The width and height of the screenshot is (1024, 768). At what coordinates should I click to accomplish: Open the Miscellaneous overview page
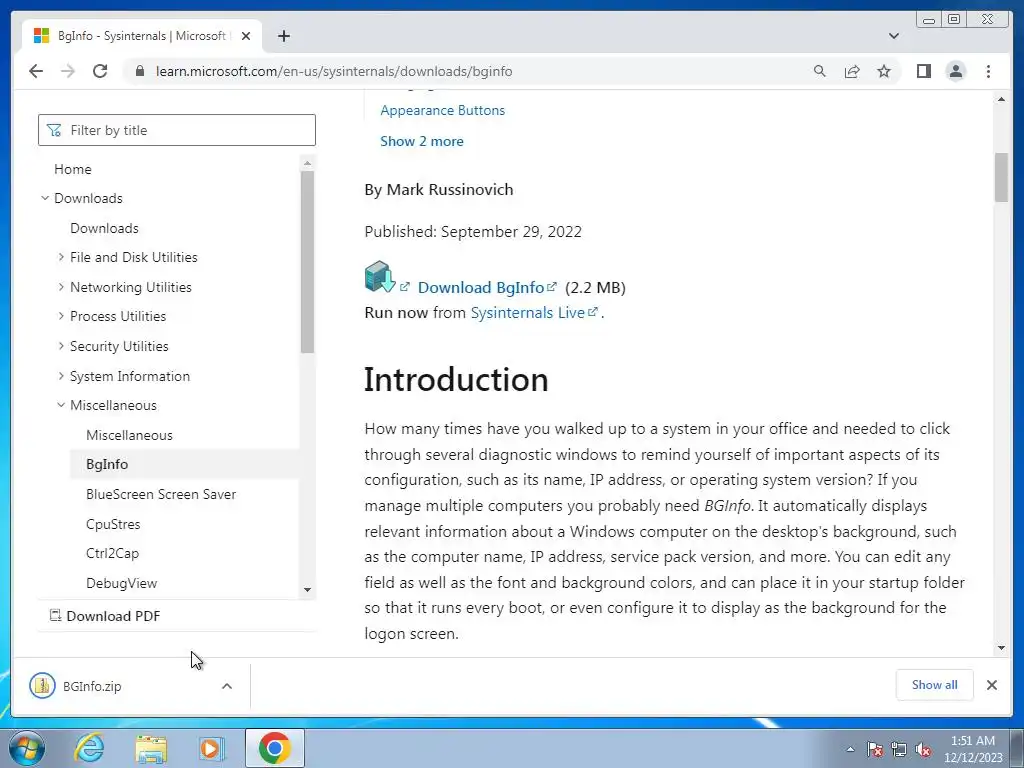pos(129,435)
